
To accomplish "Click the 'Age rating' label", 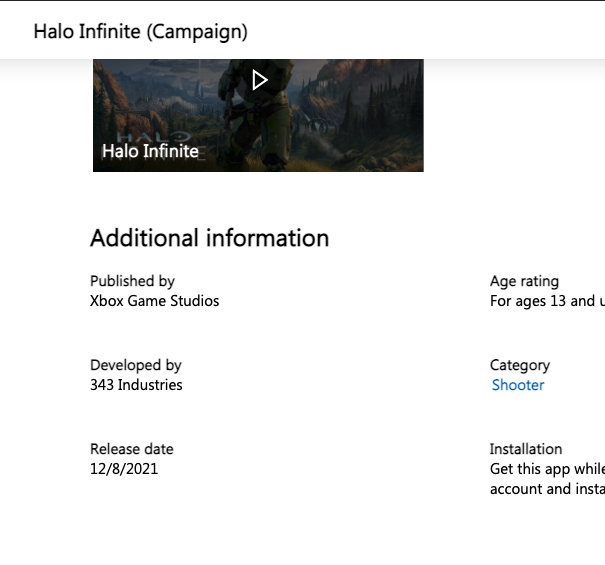I will tap(524, 281).
